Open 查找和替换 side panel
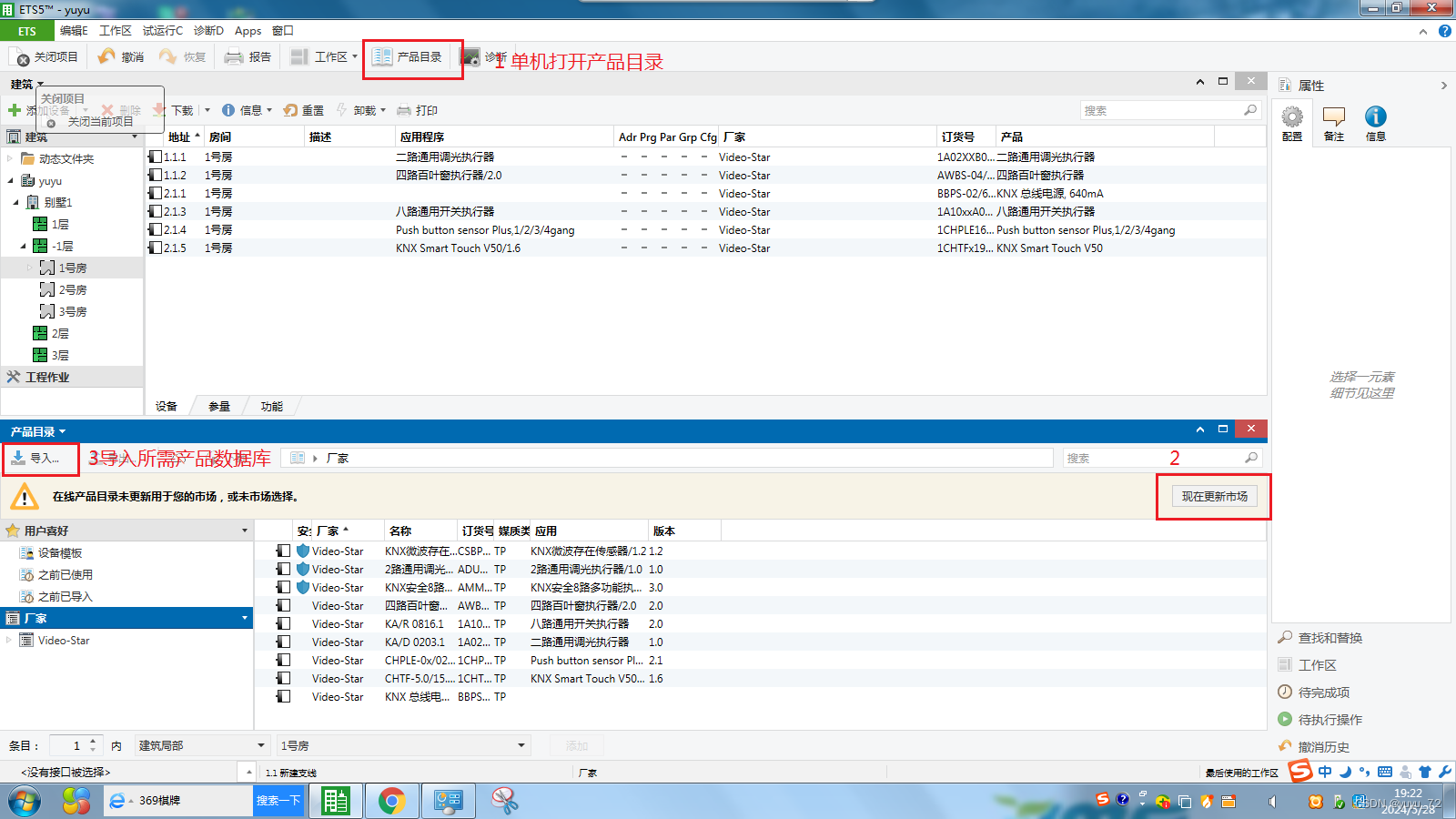The height and width of the screenshot is (819, 1456). tap(1320, 638)
